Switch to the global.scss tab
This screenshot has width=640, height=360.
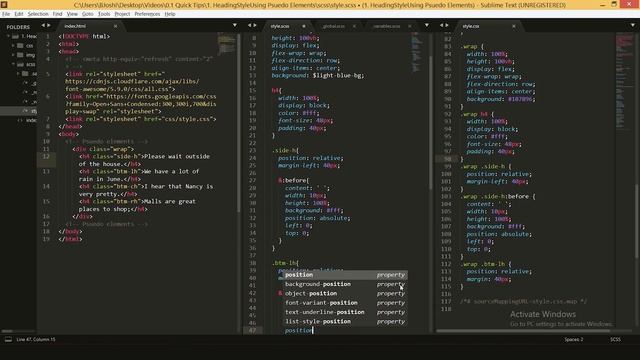coord(334,26)
